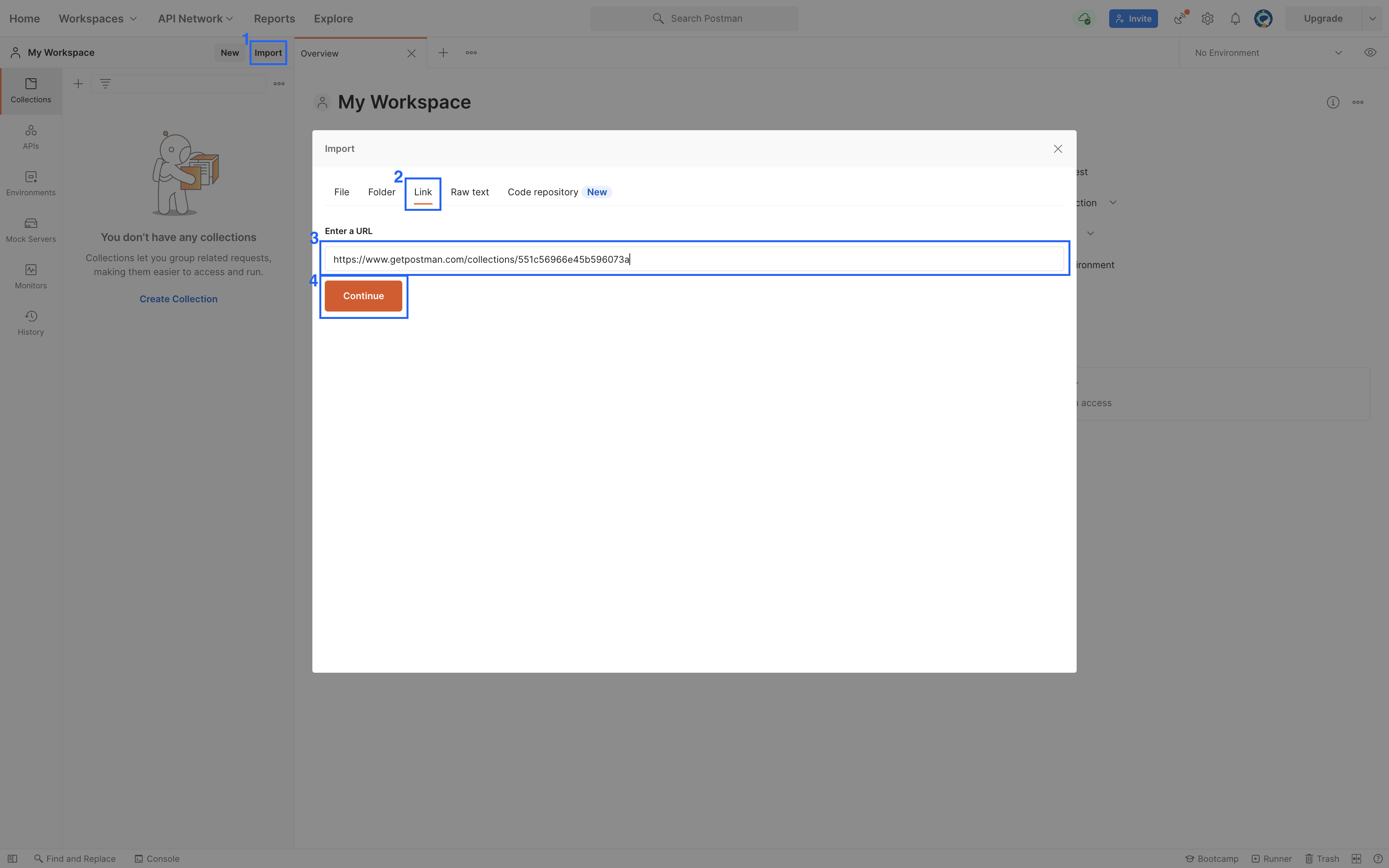Open the Collections sidebar tab
Screen dimensions: 1389x868
tap(31, 91)
